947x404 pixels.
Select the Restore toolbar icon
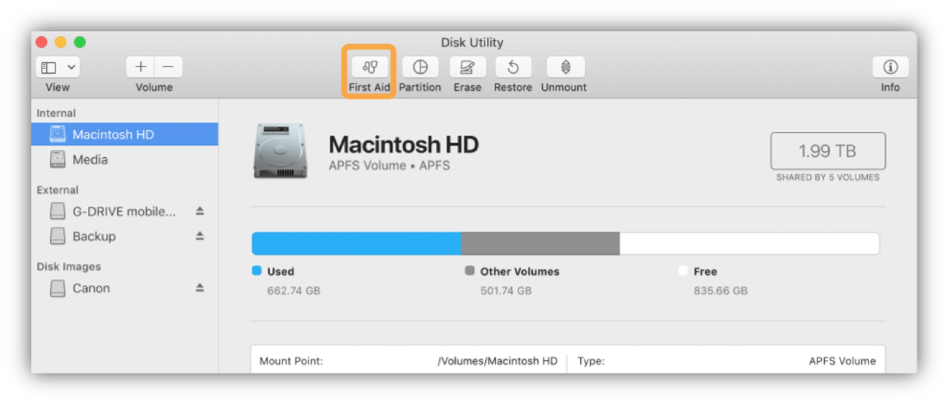(x=513, y=67)
